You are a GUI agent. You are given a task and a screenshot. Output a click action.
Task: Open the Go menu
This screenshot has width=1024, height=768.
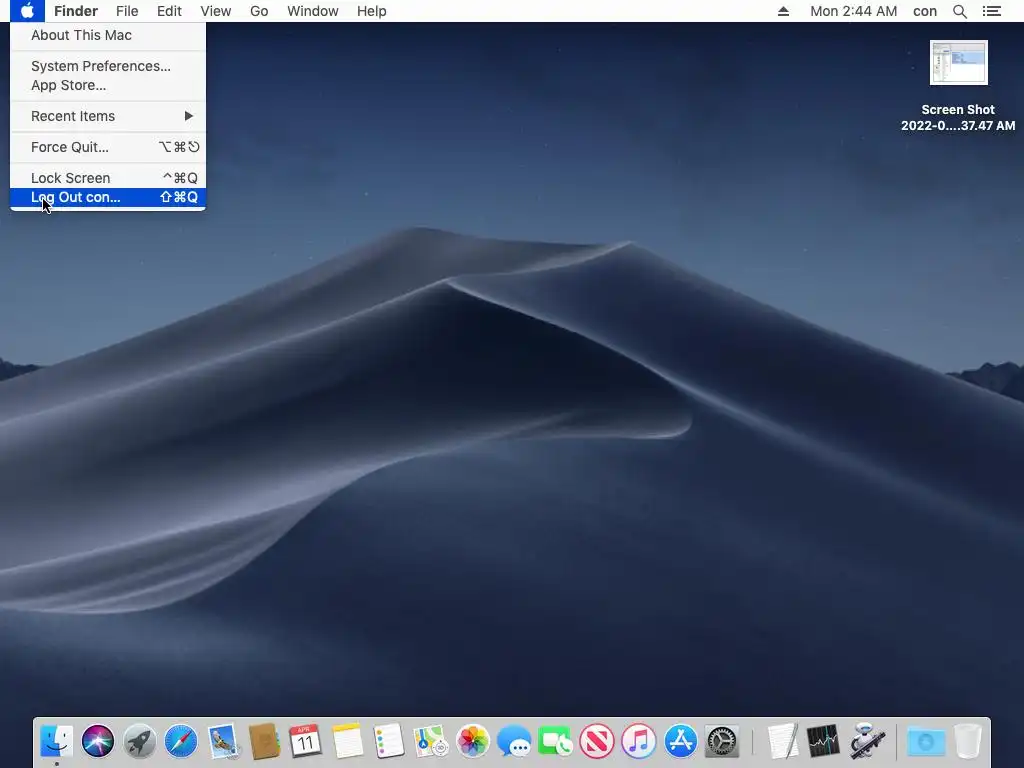[x=259, y=11]
